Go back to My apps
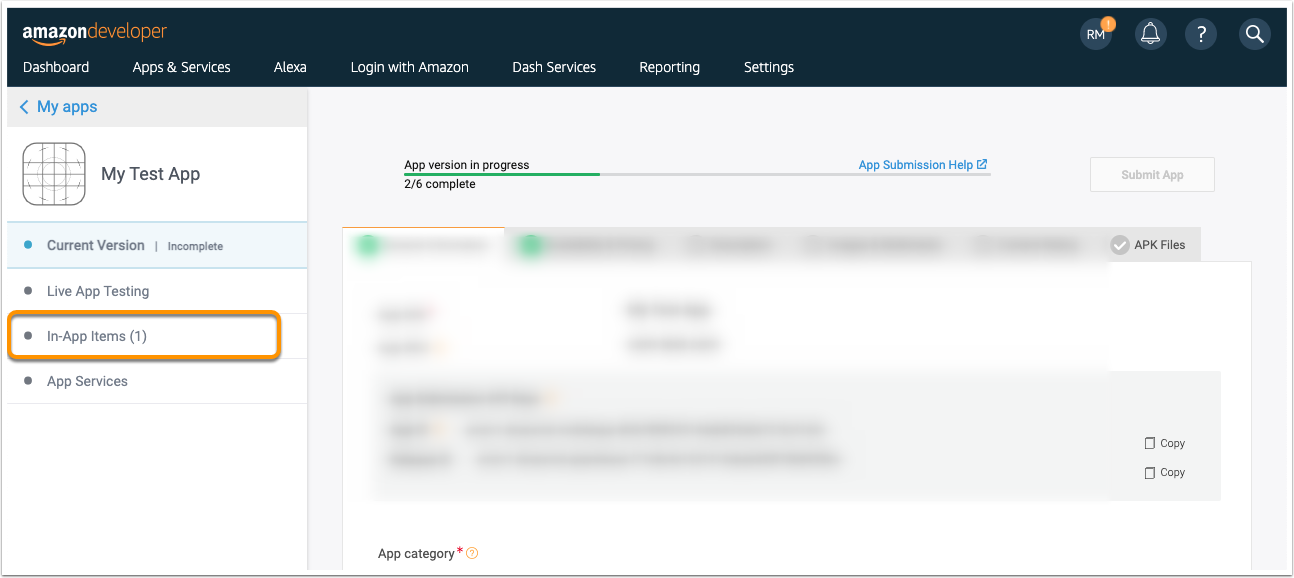1294x578 pixels. pos(67,107)
